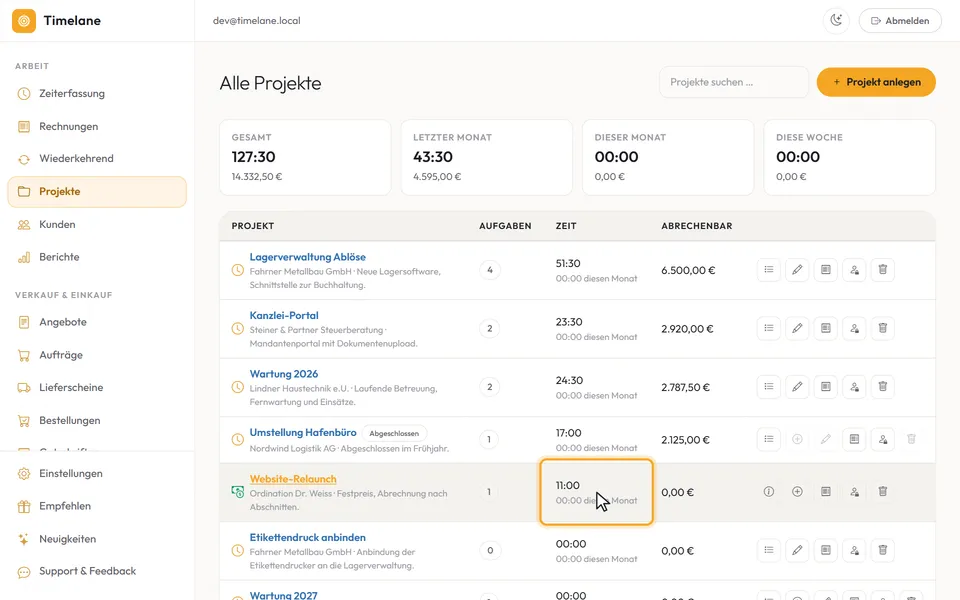This screenshot has width=960, height=600.
Task: Delete the Website-Relaunch project
Action: click(x=883, y=492)
